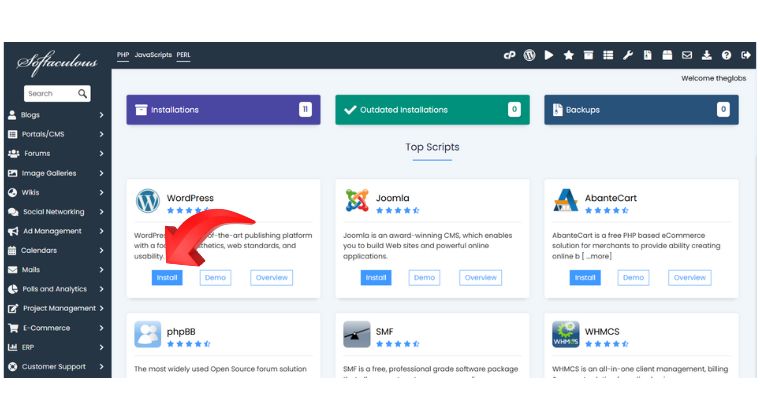Viewport: 760px width, 420px height.
Task: Open the package import icon
Action: (667, 55)
